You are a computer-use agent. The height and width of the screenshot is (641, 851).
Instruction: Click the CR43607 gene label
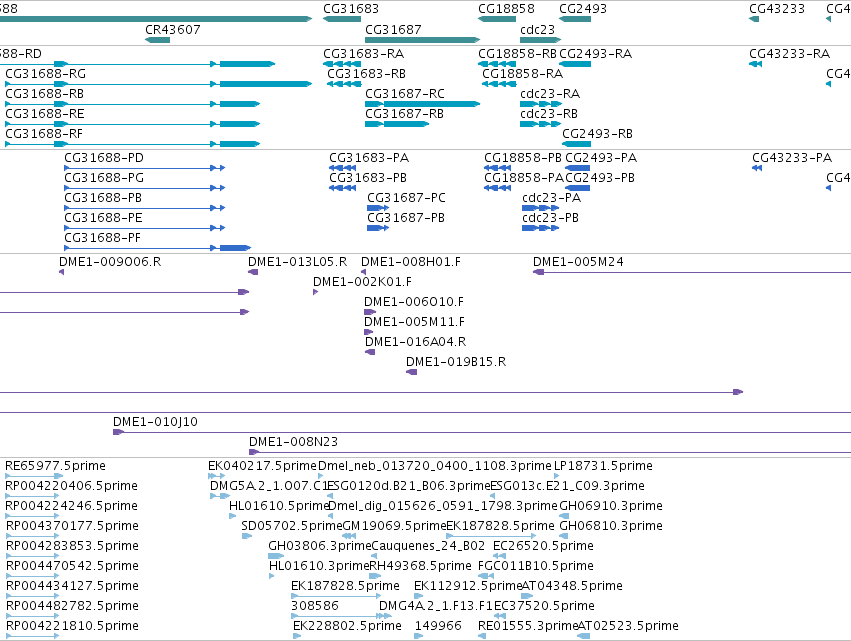(173, 29)
